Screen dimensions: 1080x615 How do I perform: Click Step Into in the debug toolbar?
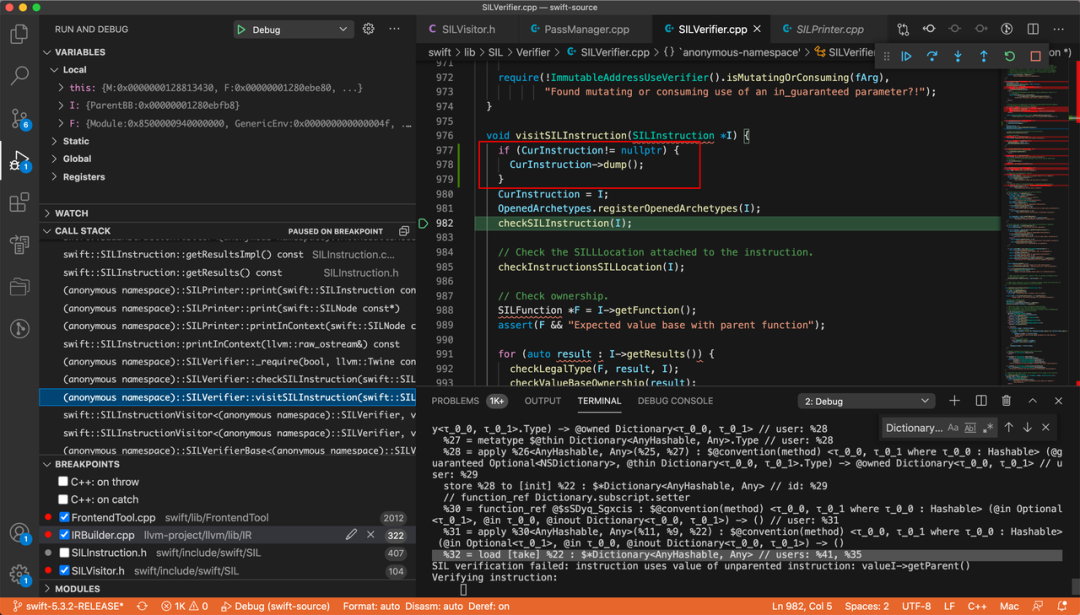point(958,56)
